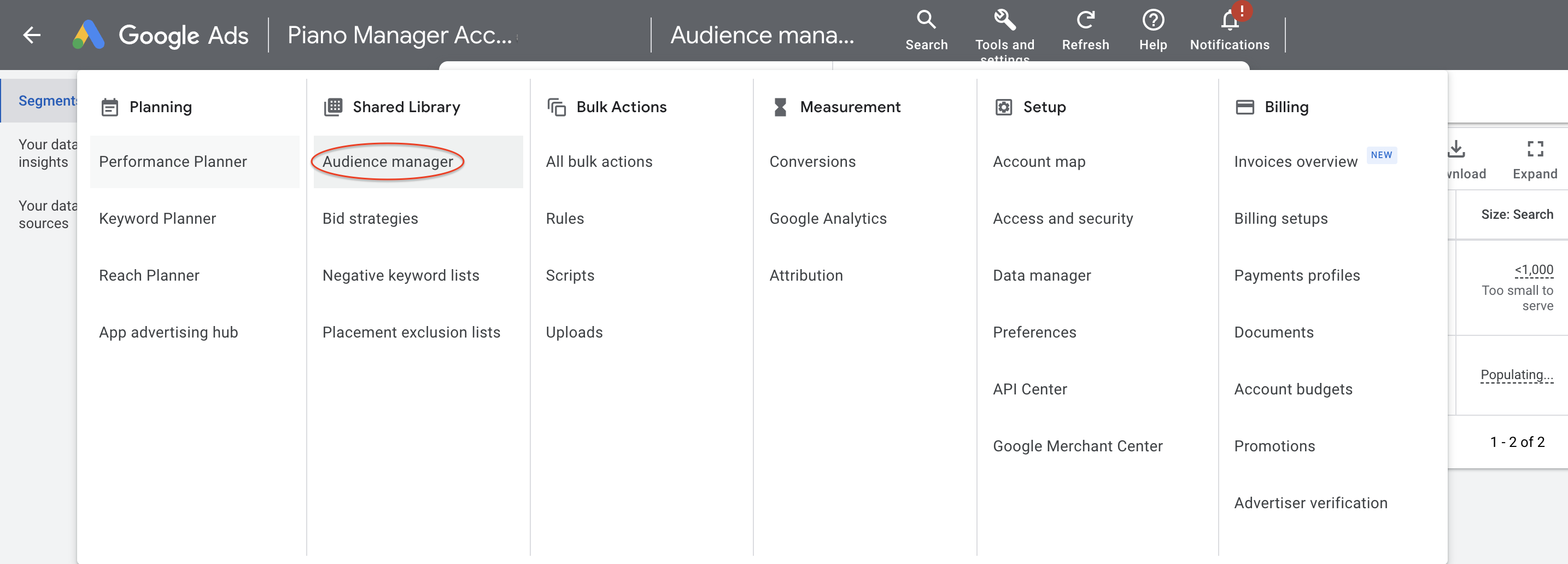The width and height of the screenshot is (1568, 564).
Task: Click the <1,000 size value
Action: pyautogui.click(x=1534, y=269)
